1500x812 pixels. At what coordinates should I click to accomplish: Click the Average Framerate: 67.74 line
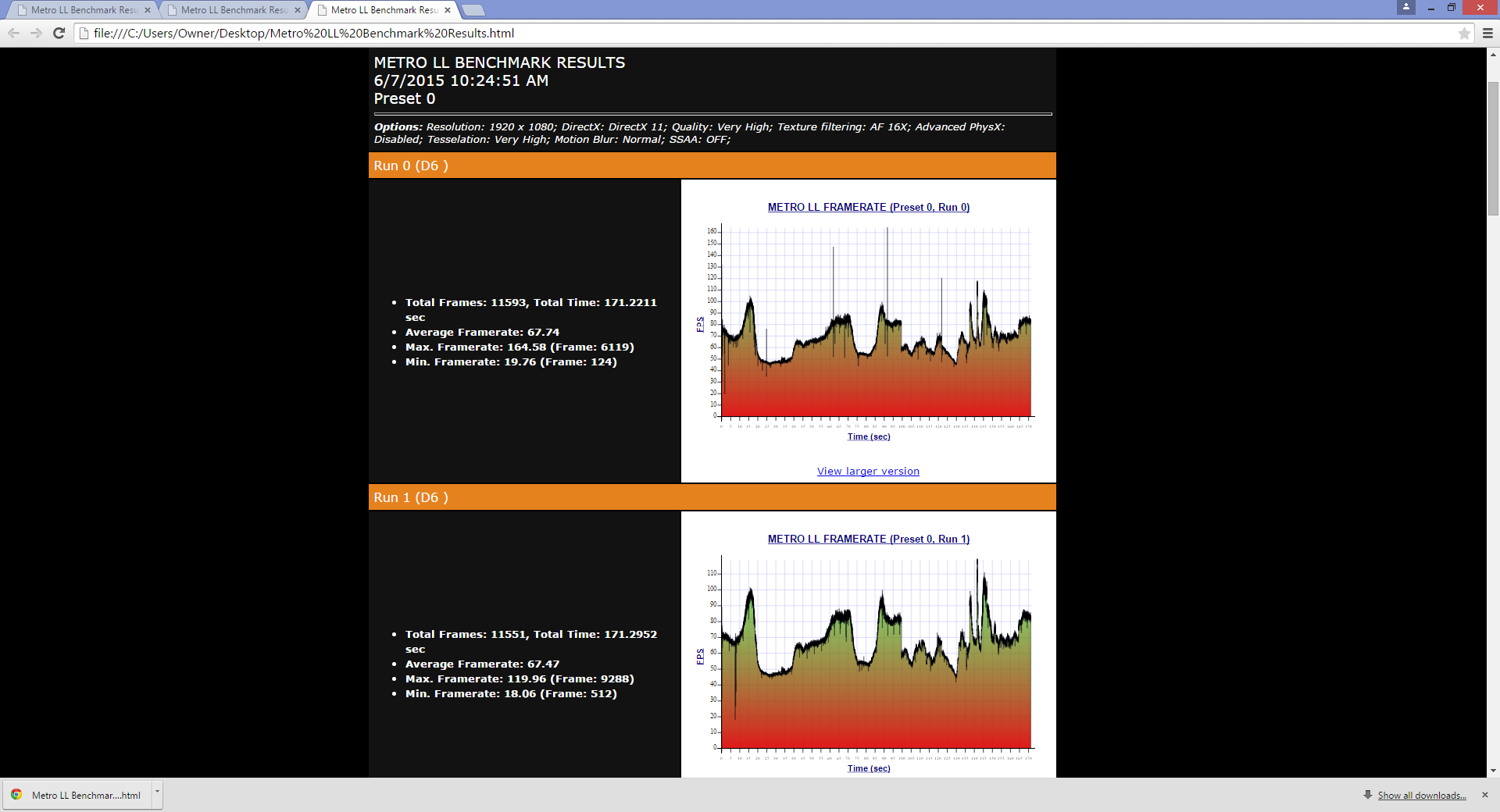[x=482, y=332]
